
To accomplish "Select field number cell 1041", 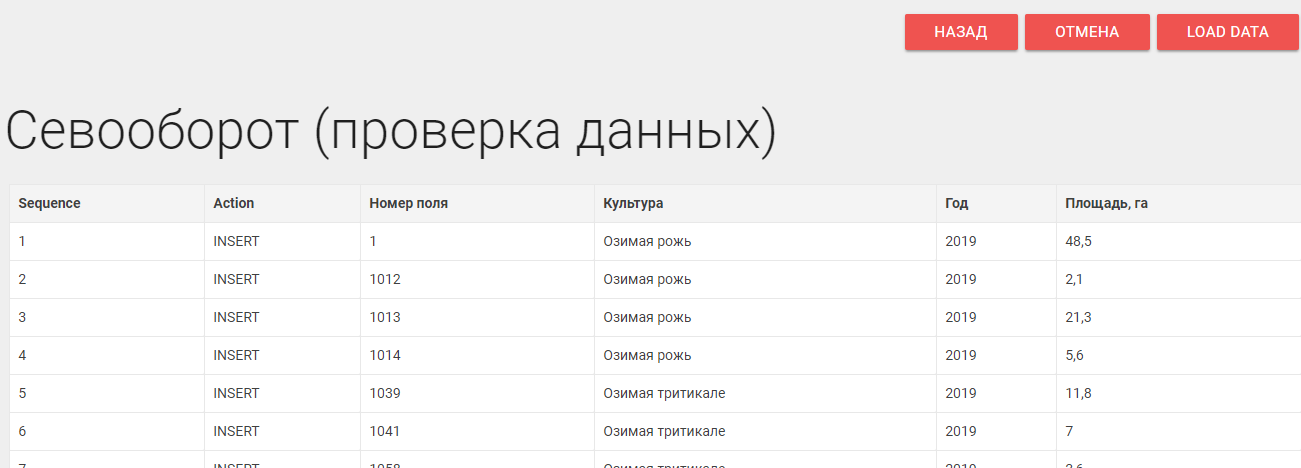I will click(x=385, y=431).
